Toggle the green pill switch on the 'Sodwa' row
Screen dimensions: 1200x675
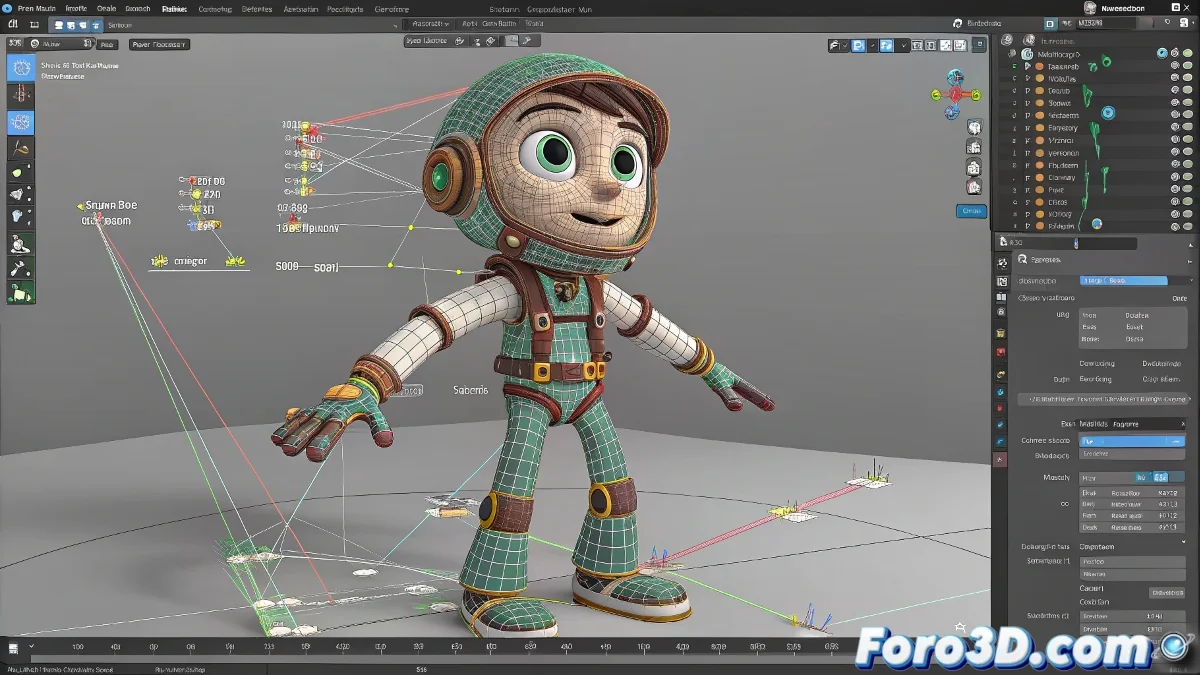click(1188, 103)
